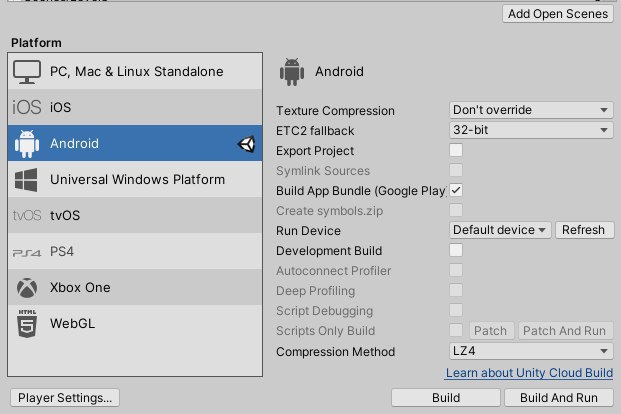Toggle the Deep Profiling checkbox

click(x=456, y=290)
